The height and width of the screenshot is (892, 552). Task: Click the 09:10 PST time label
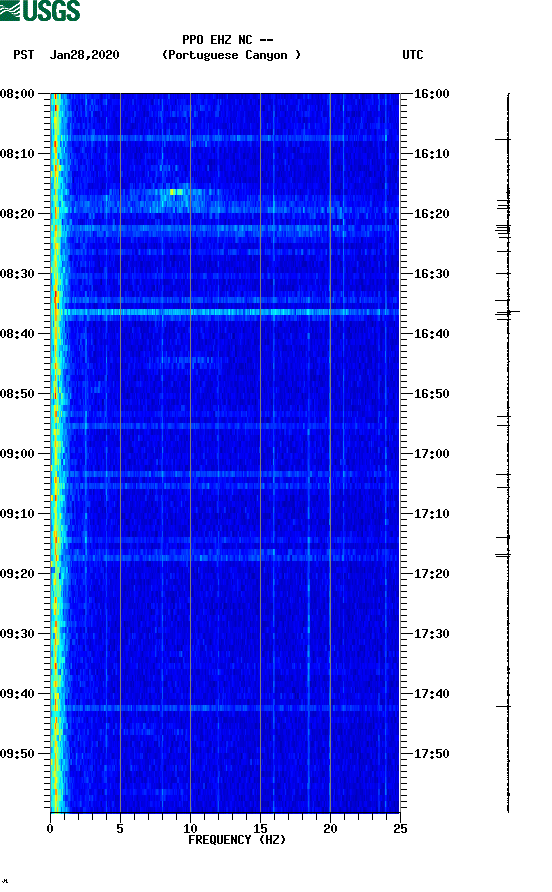click(x=18, y=514)
